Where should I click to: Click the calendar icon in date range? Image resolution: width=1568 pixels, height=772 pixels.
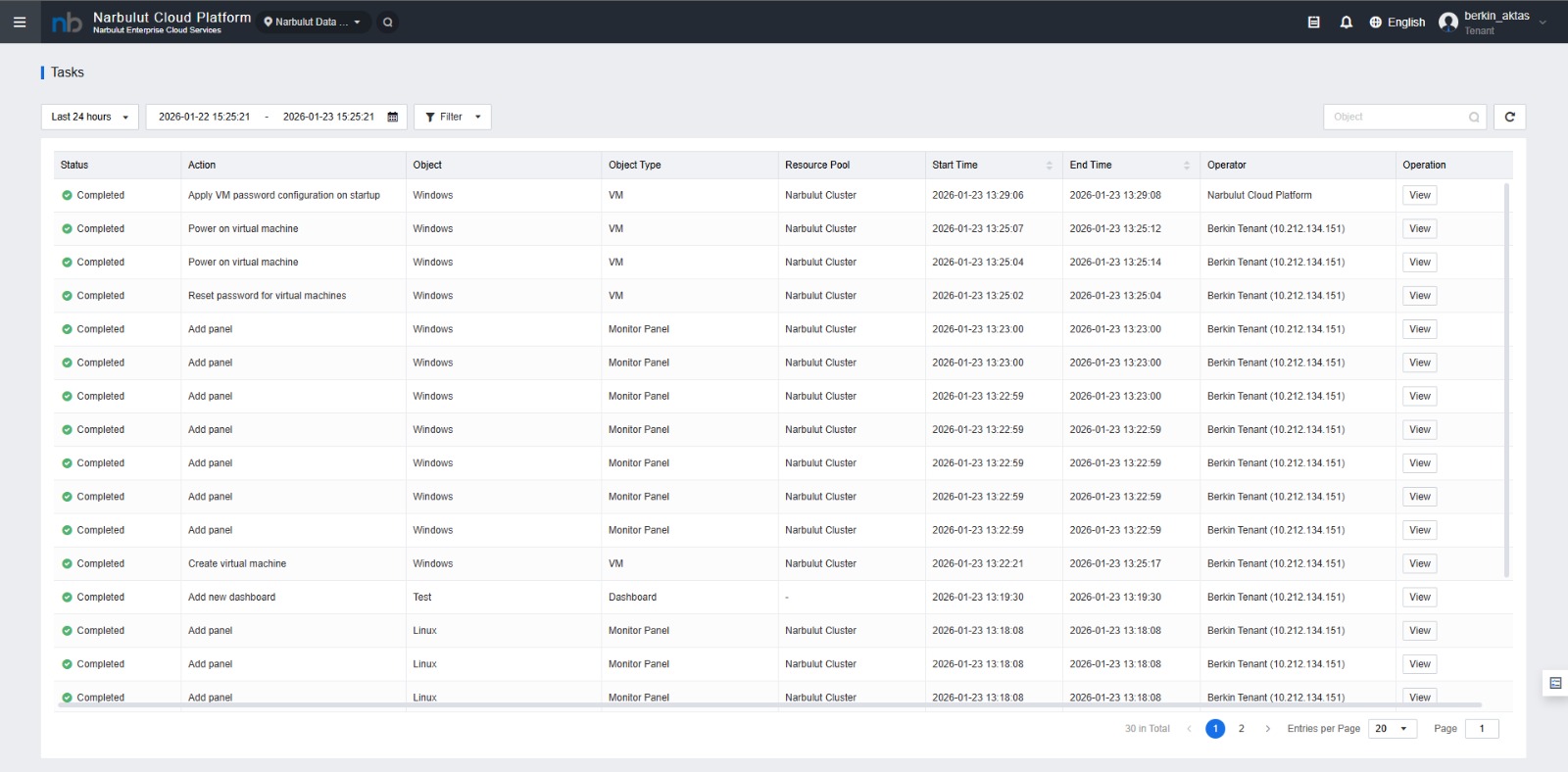pos(393,117)
